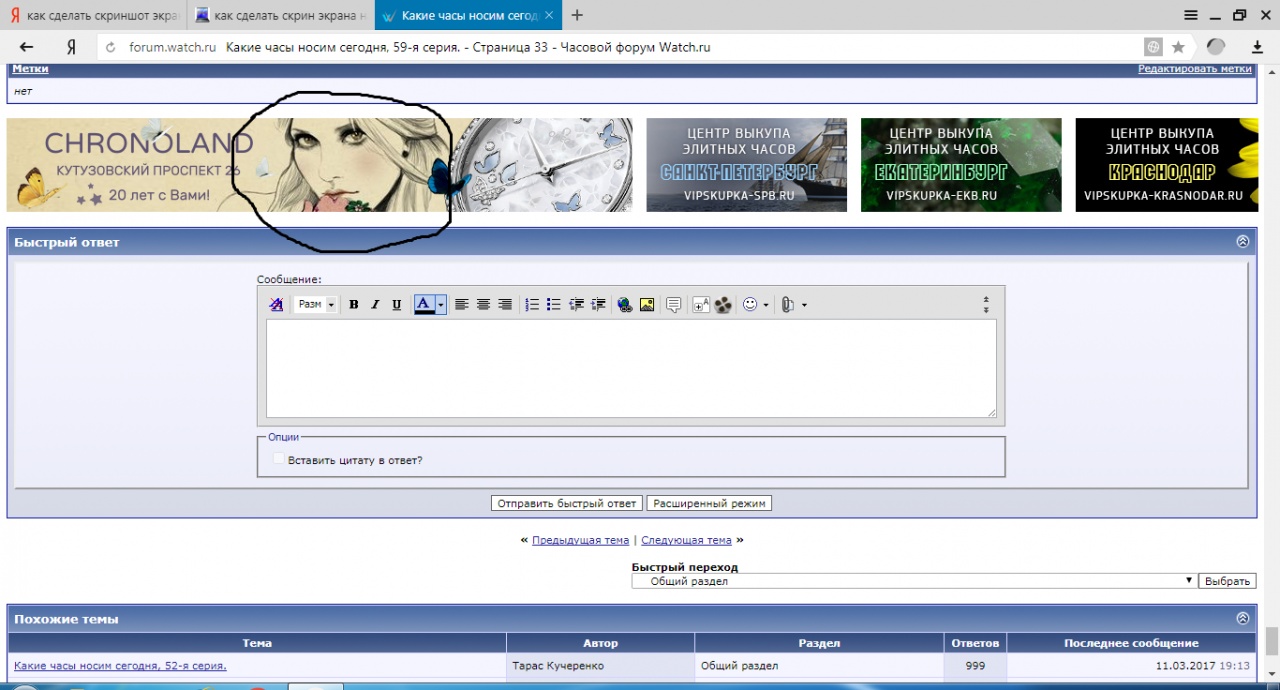
Task: Expand the 'Быстрый переход' forum selector
Action: [x=914, y=581]
